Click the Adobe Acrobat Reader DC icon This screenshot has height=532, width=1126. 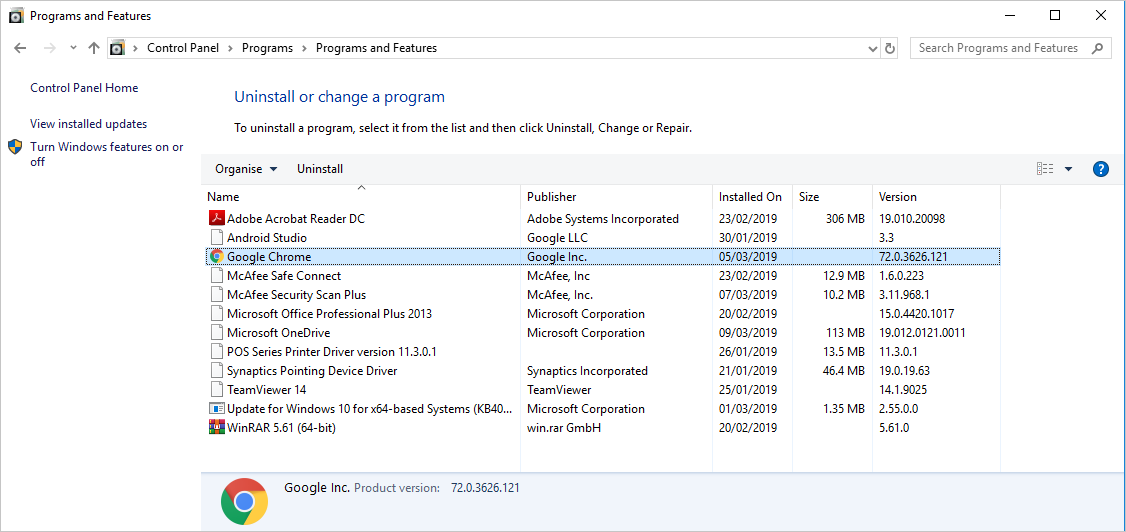click(216, 219)
